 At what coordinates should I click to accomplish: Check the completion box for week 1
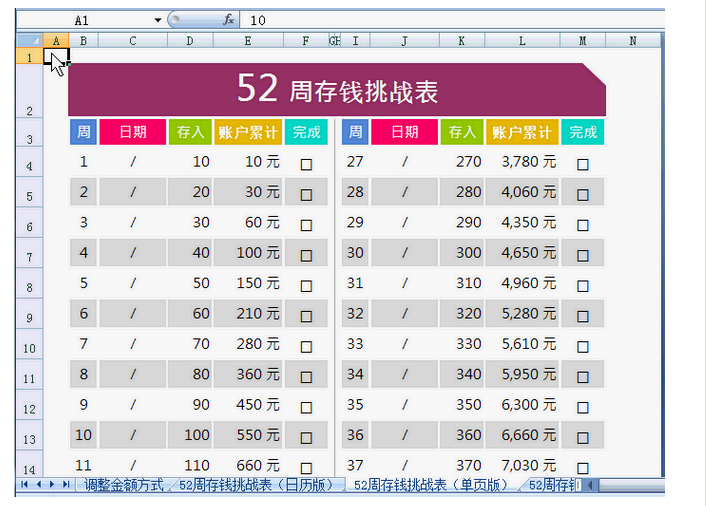[x=306, y=164]
